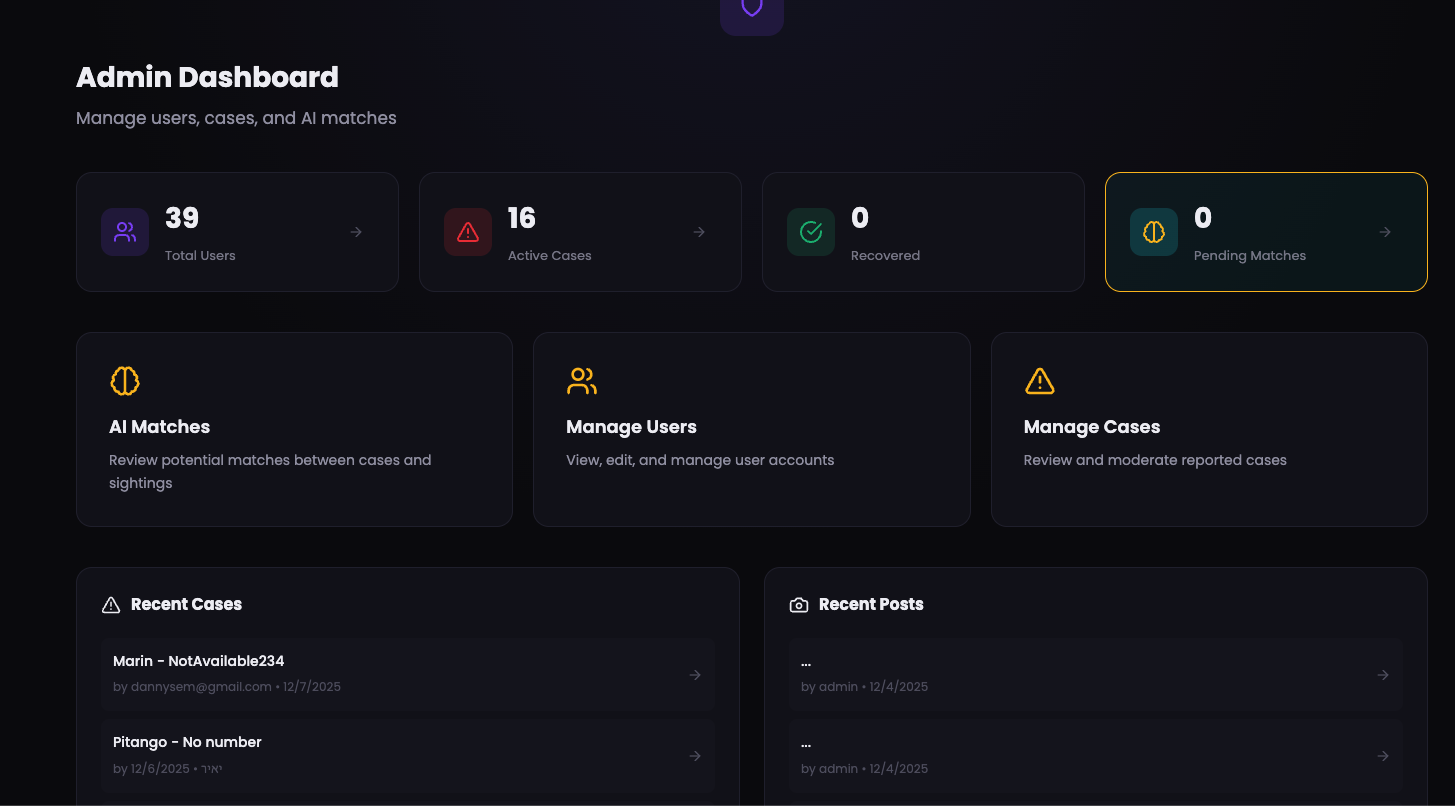Screen dimensions: 1455x806
Task: Select the red Active Cases alert triangle icon
Action: click(467, 231)
